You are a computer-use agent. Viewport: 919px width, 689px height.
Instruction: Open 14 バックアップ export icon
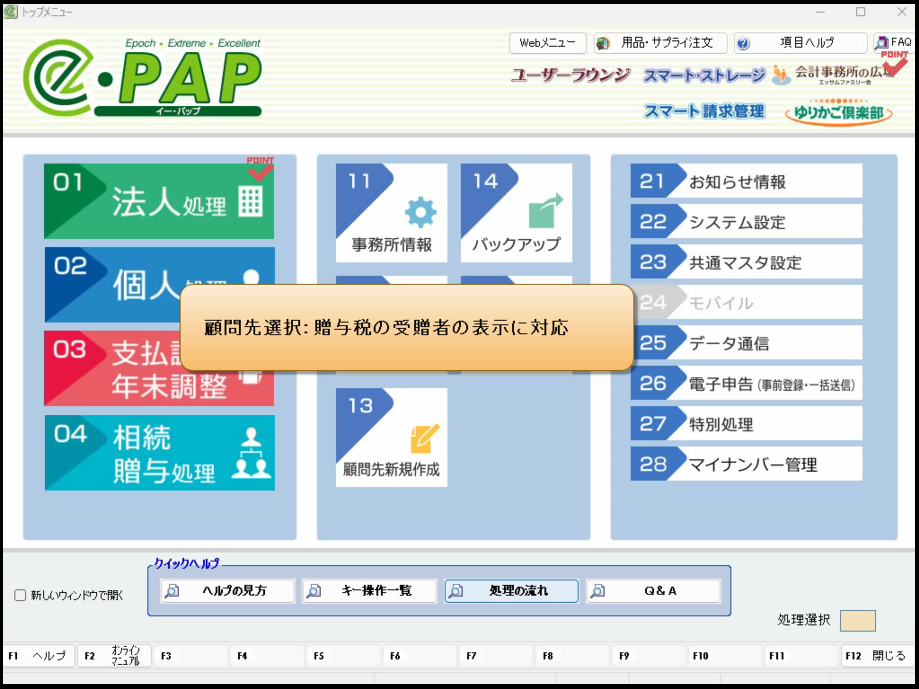(x=546, y=210)
